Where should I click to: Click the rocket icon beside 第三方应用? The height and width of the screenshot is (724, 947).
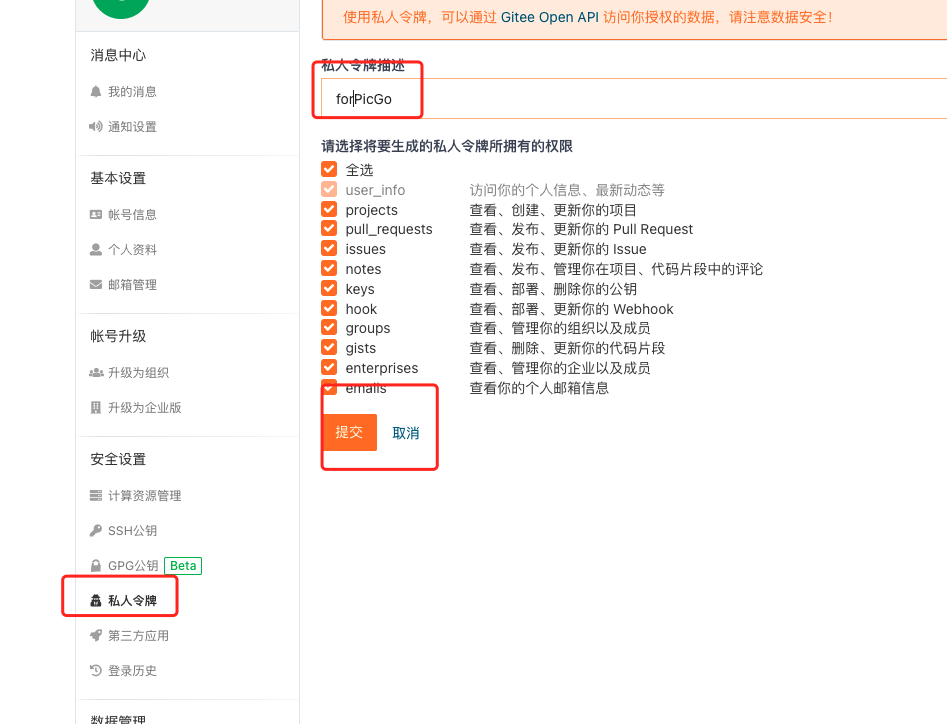(95, 636)
